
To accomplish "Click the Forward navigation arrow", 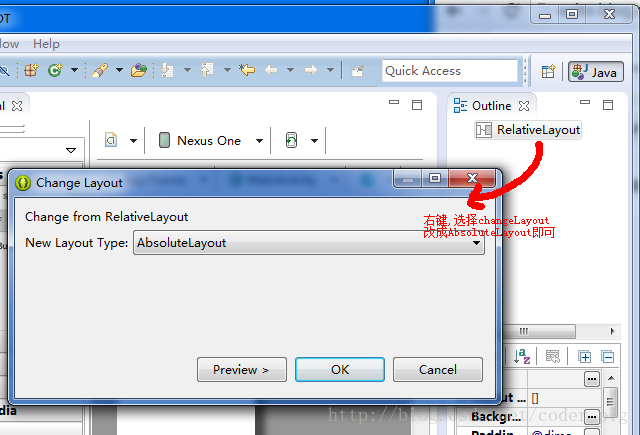I will pos(311,70).
